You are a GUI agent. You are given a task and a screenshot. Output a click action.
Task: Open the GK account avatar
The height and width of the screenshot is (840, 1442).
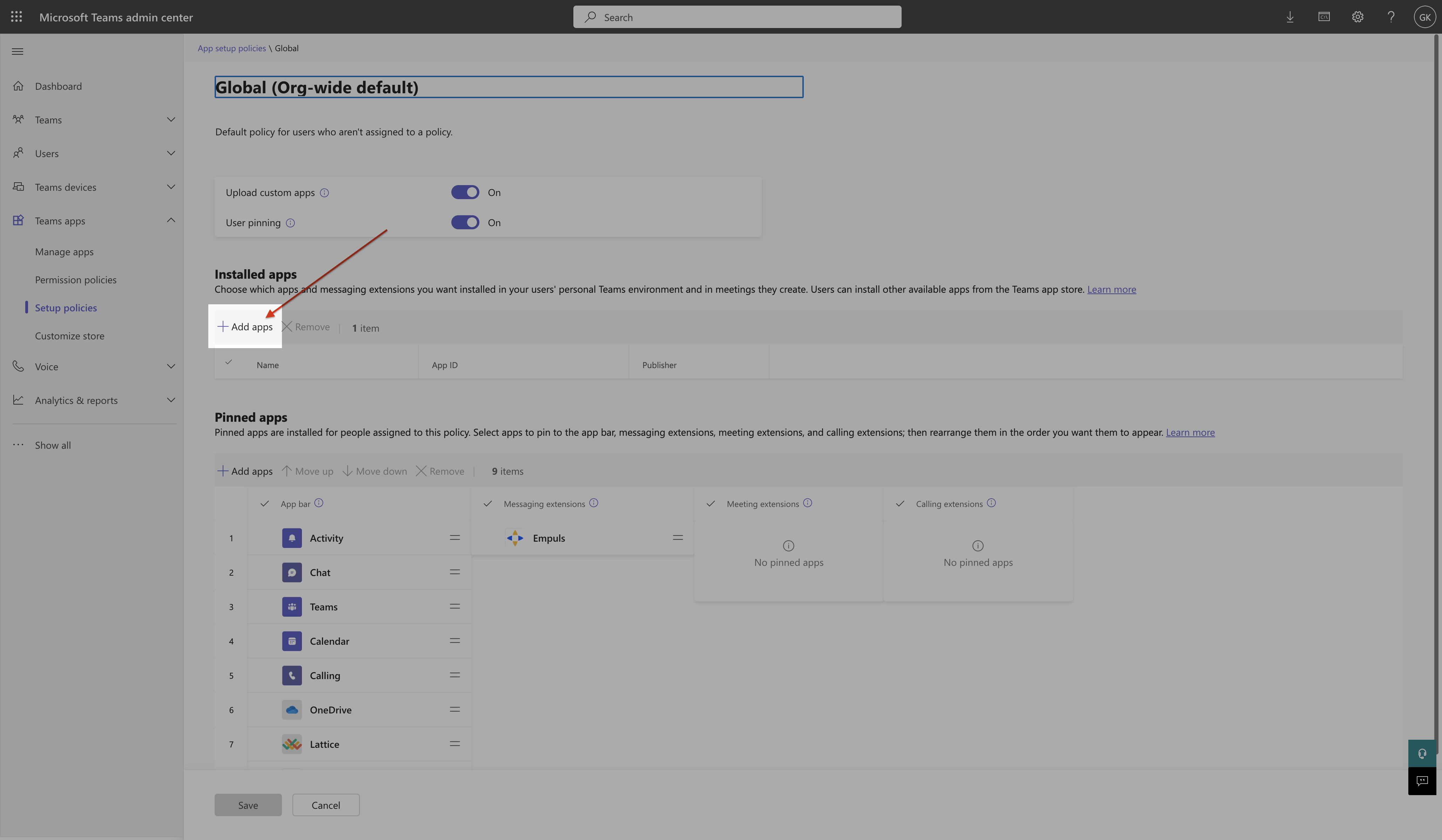[1424, 17]
